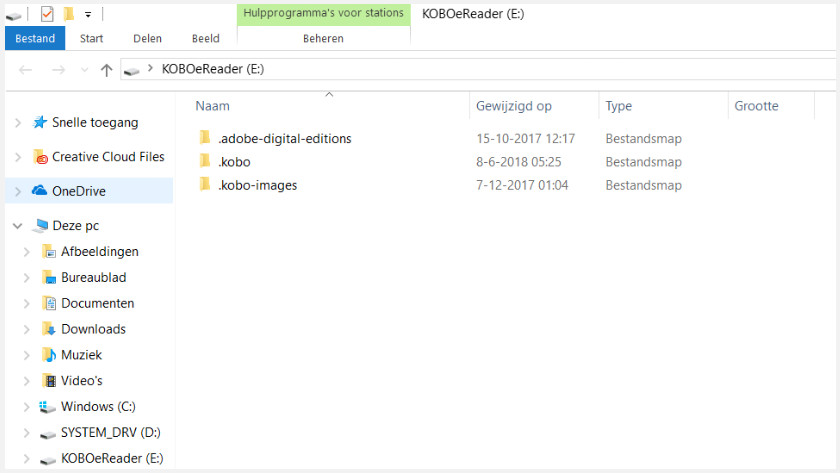Click the Properties checkmark icon in title bar

47,14
